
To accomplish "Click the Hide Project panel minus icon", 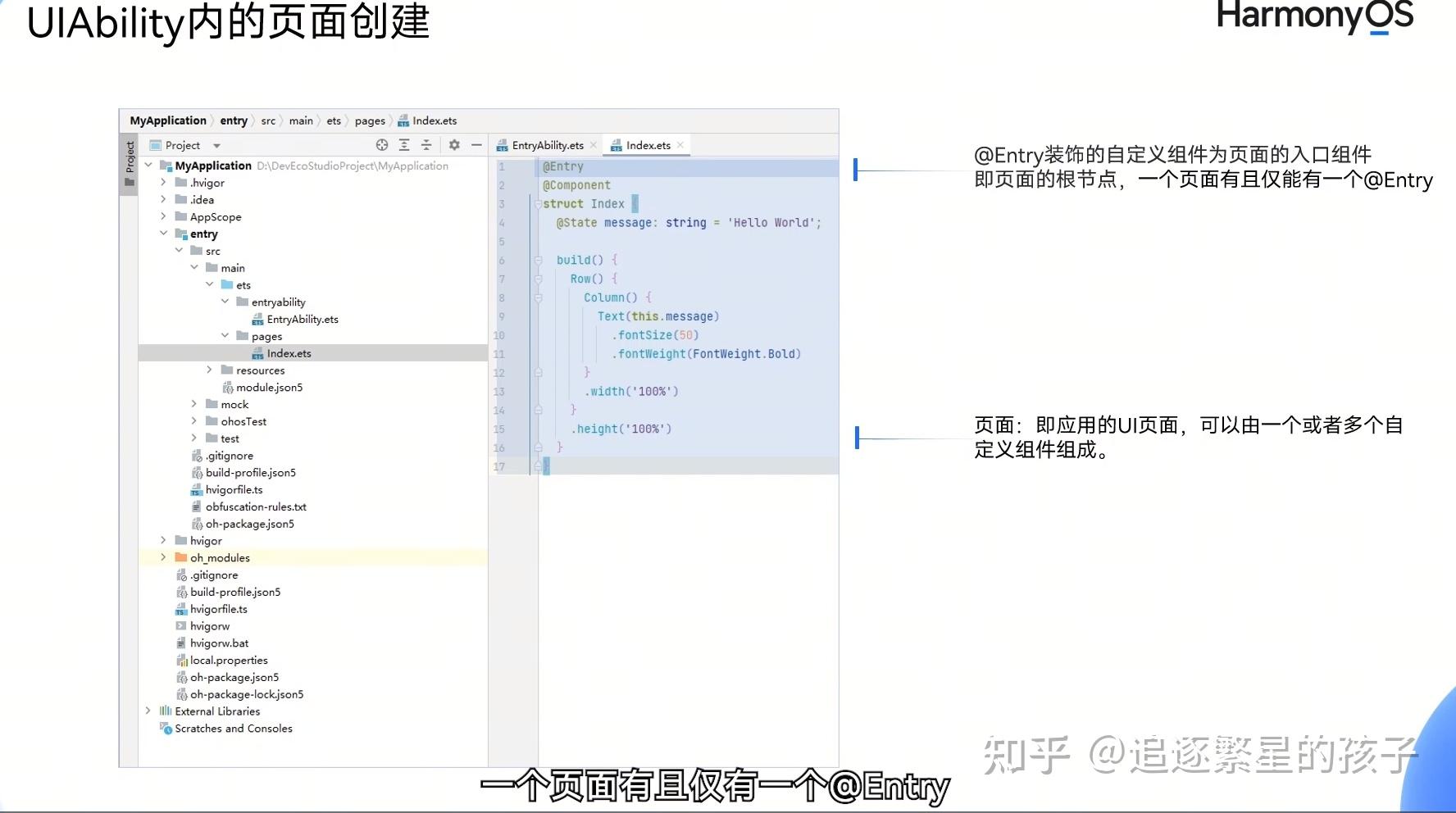I will point(476,145).
